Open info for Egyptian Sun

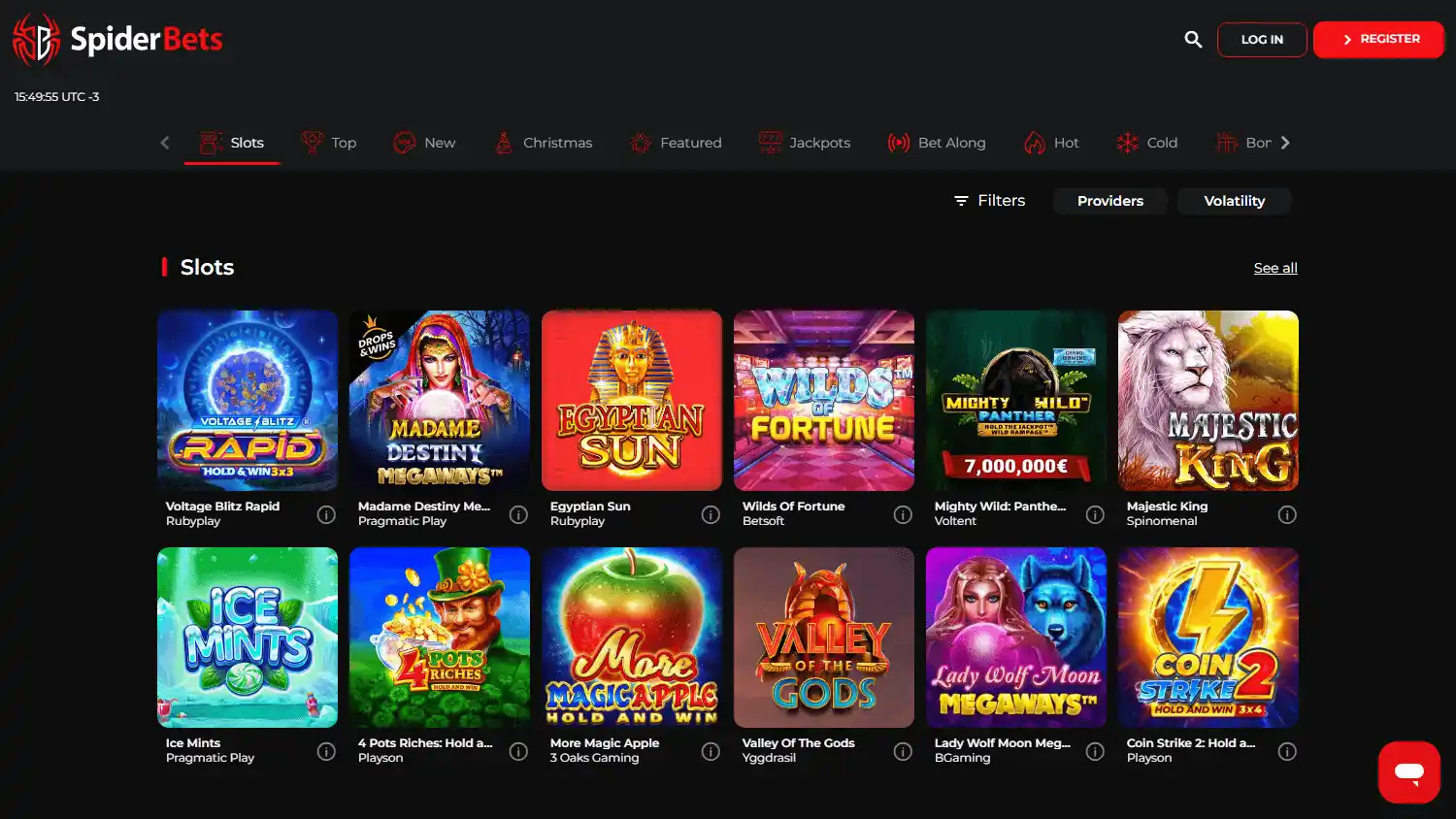coord(711,514)
